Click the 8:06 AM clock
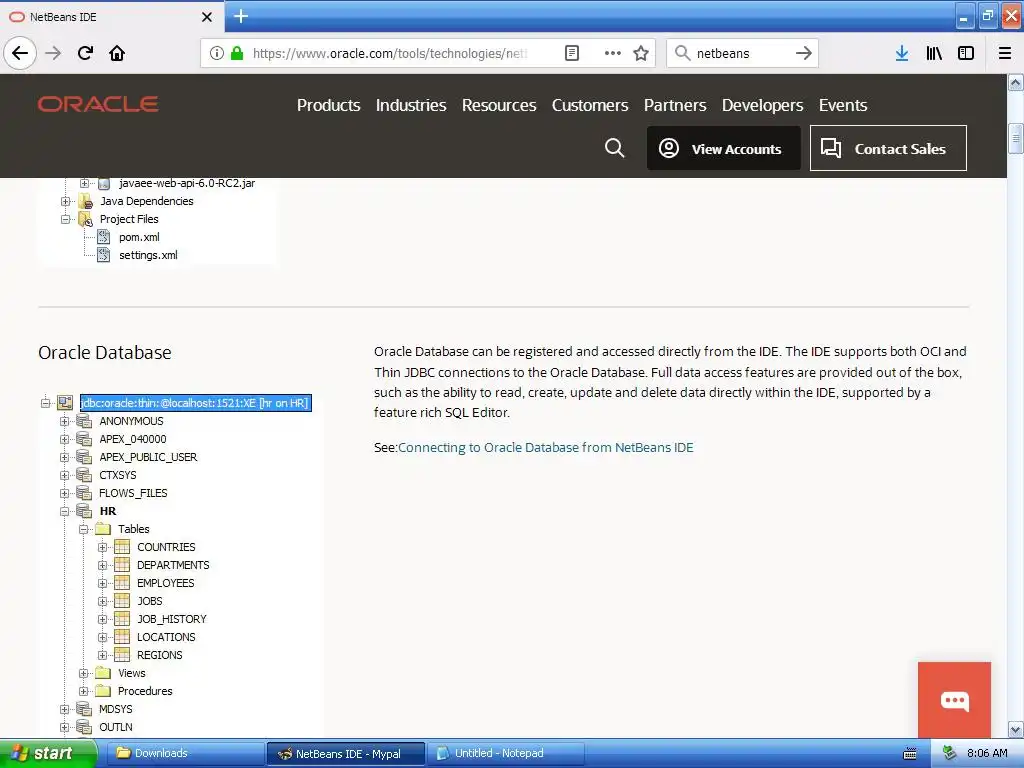Screen dimensions: 1024x768 [987, 753]
